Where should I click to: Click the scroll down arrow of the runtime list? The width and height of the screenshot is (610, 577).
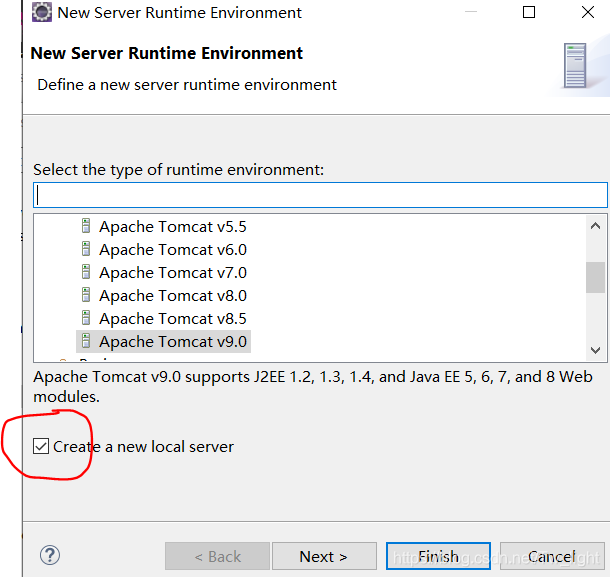pos(595,350)
